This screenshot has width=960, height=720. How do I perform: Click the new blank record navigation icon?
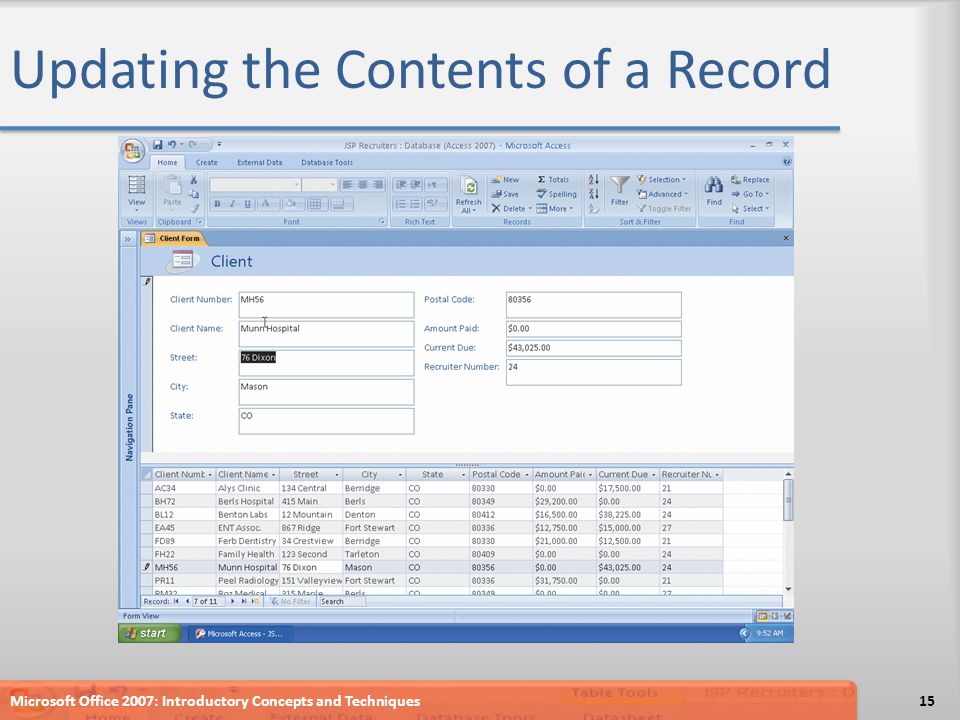tap(255, 601)
